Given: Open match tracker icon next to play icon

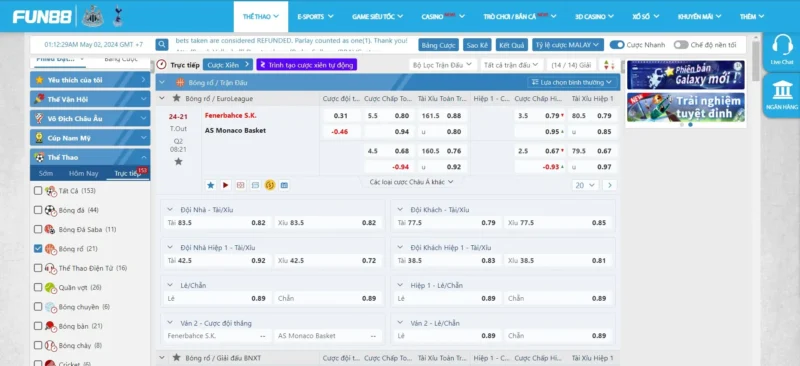Looking at the screenshot, I should 240,185.
